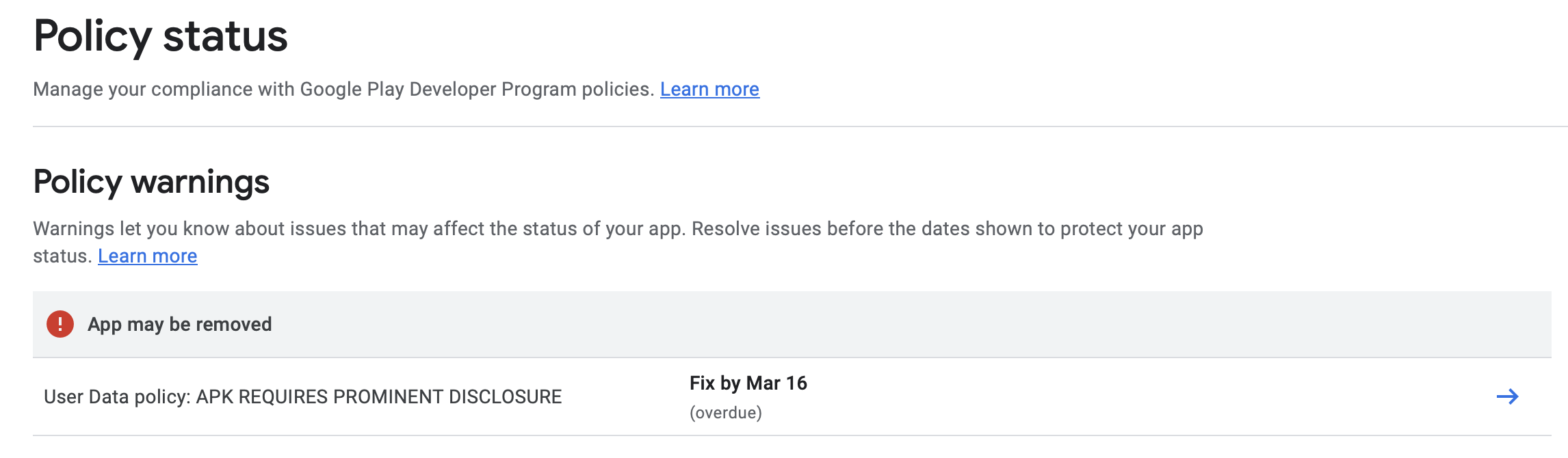Open Learn more about Developer Program policies

point(709,90)
